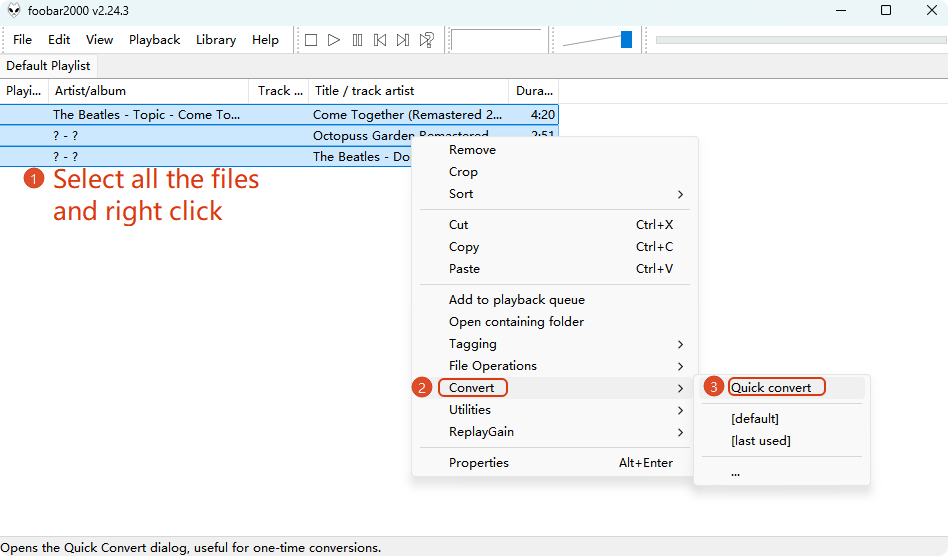The image size is (948, 556).
Task: Click Add to playback queue
Action: pos(516,300)
